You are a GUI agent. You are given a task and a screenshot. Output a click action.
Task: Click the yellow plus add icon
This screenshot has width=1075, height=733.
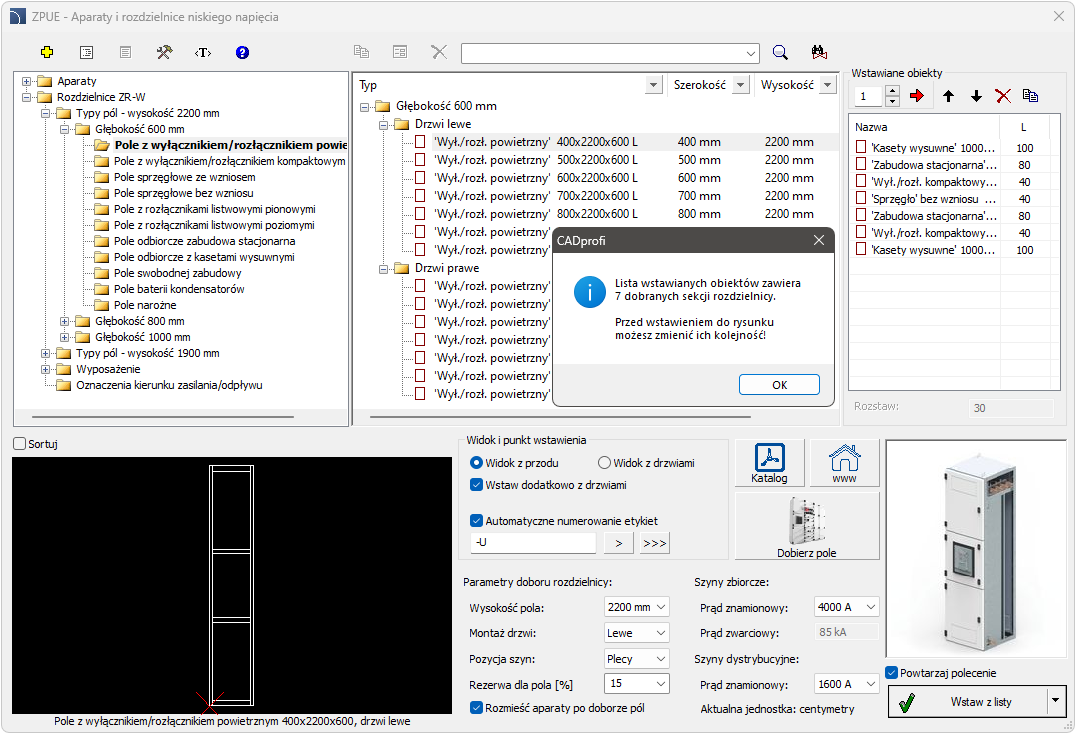[x=46, y=52]
